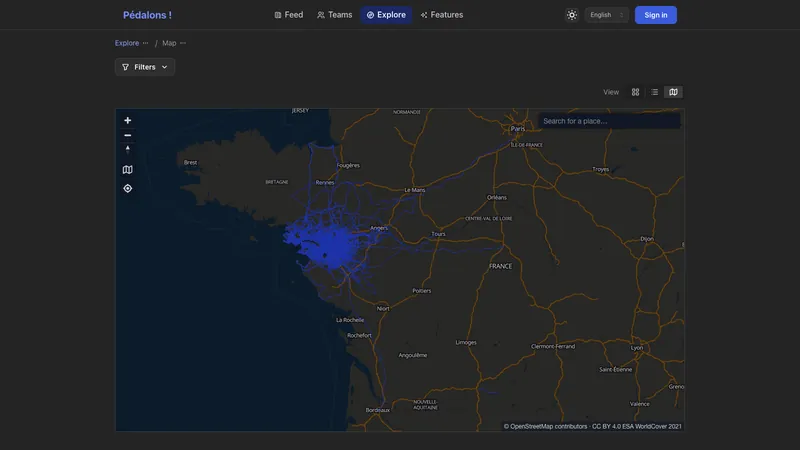Click the Saint-Étienne map label
The image size is (800, 450).
[616, 370]
